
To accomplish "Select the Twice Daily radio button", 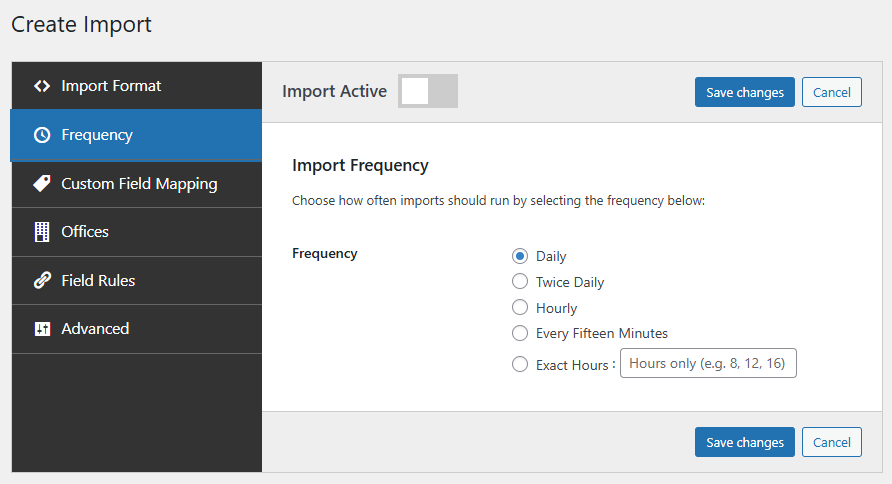I will pos(520,282).
